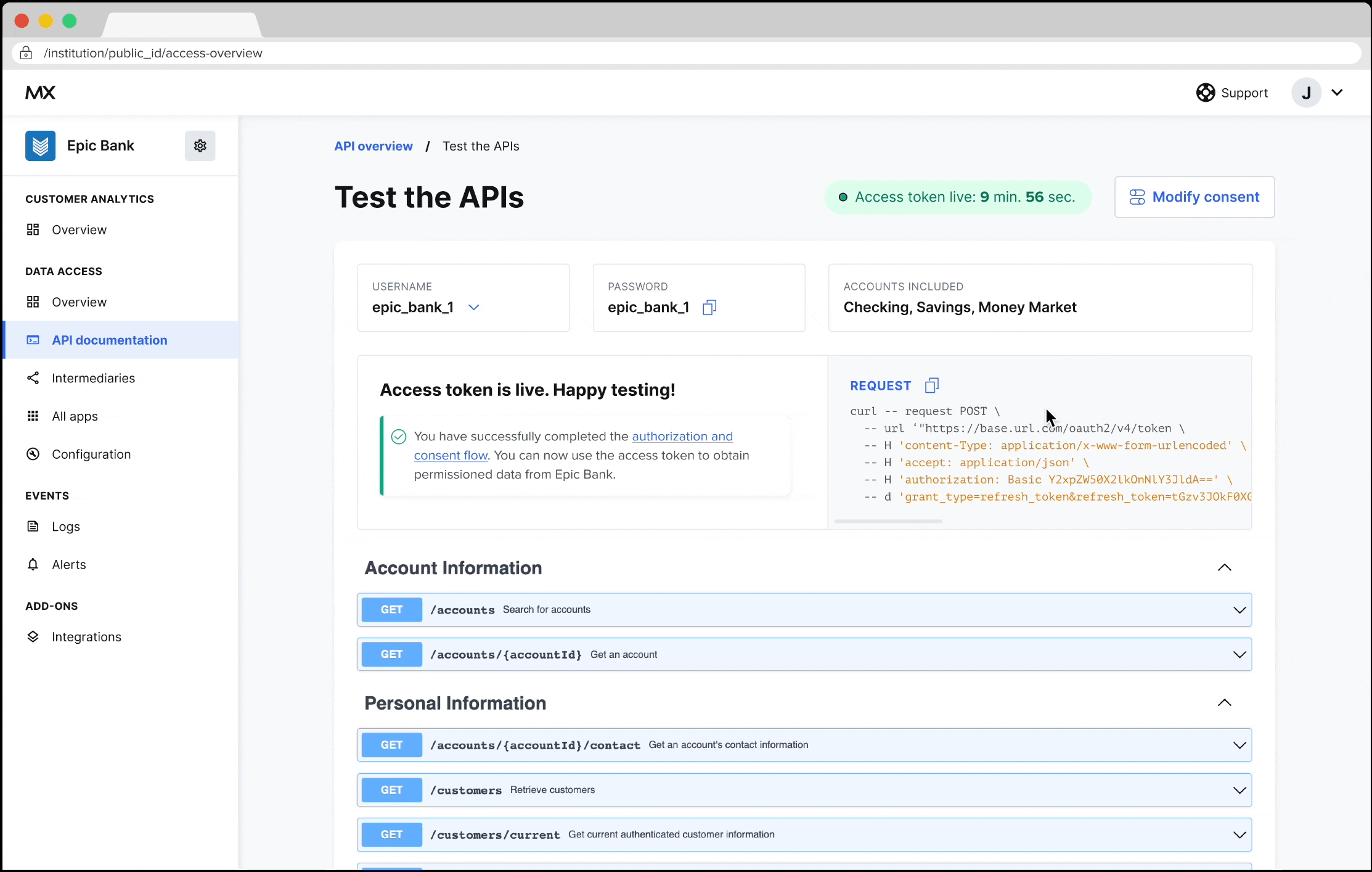This screenshot has width=1372, height=872.
Task: Click the browser address bar URL
Action: (x=153, y=53)
